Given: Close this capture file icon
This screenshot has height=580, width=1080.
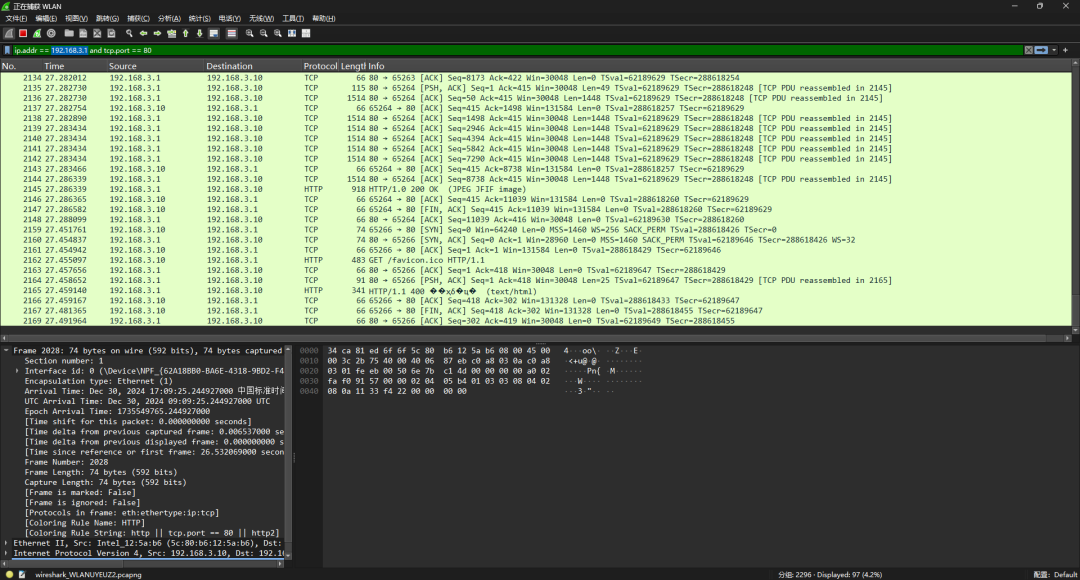Looking at the screenshot, I should (97, 33).
